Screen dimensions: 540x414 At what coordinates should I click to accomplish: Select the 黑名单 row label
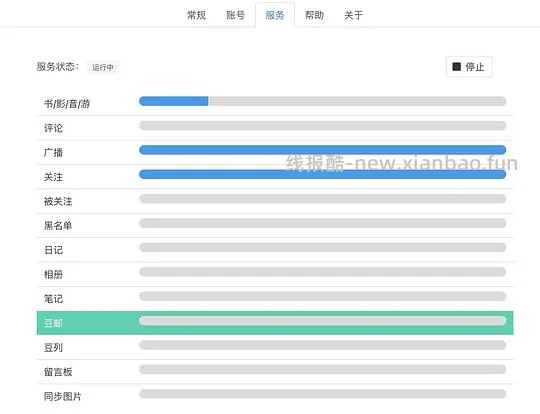point(58,226)
